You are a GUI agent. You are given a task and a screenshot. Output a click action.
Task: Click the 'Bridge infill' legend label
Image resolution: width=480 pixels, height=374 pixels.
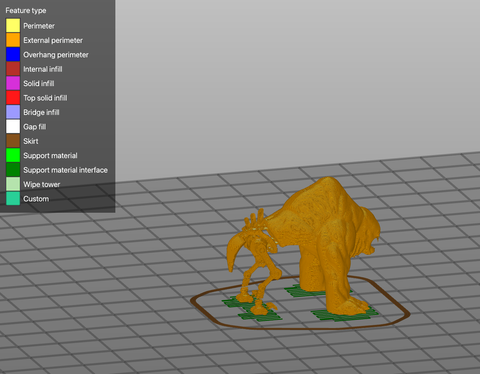point(41,112)
